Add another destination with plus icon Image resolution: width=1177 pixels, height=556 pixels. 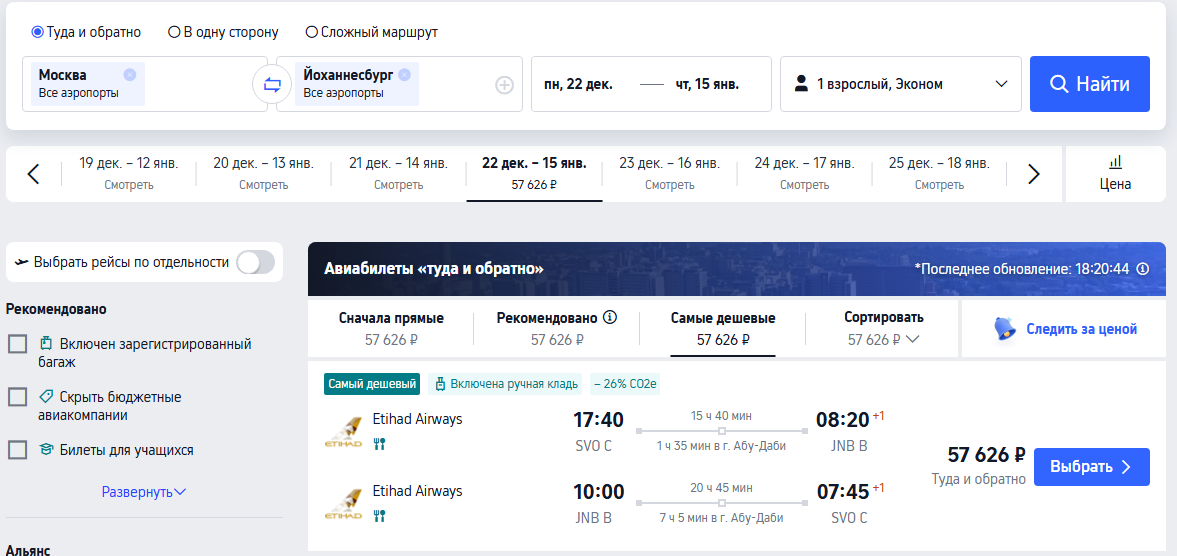[x=504, y=85]
